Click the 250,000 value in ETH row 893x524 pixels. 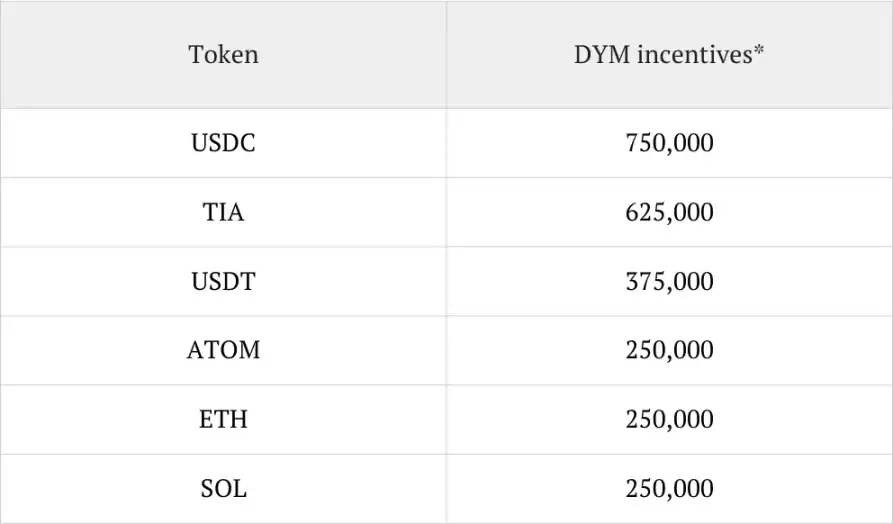tap(669, 419)
